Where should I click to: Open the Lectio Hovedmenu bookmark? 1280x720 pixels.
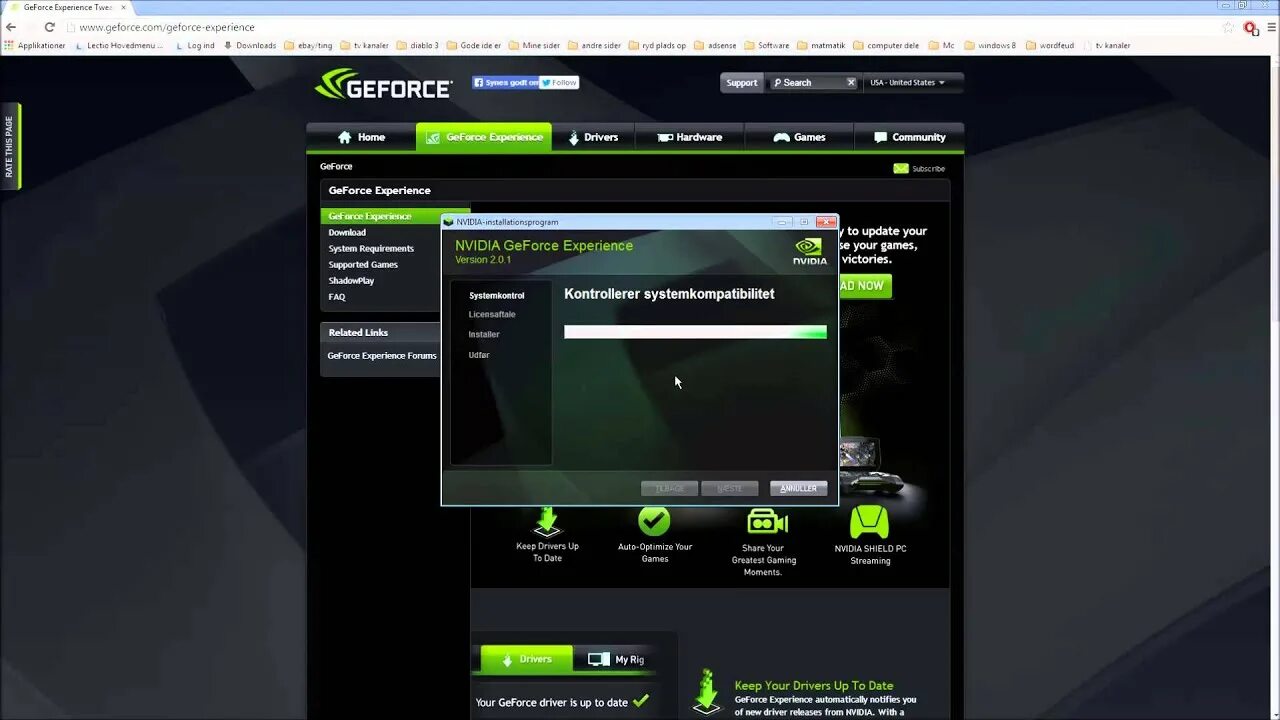[x=119, y=45]
